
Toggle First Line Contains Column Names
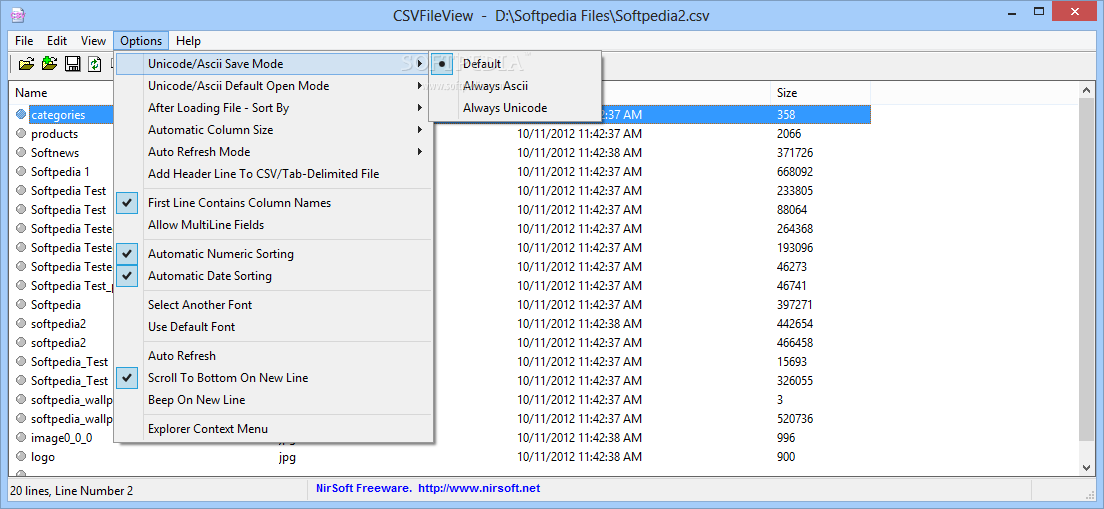coord(273,203)
